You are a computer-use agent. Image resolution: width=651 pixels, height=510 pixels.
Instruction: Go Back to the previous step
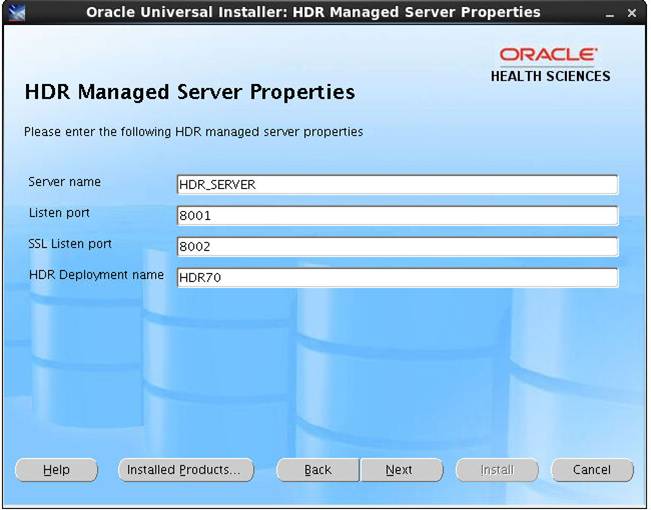(318, 470)
